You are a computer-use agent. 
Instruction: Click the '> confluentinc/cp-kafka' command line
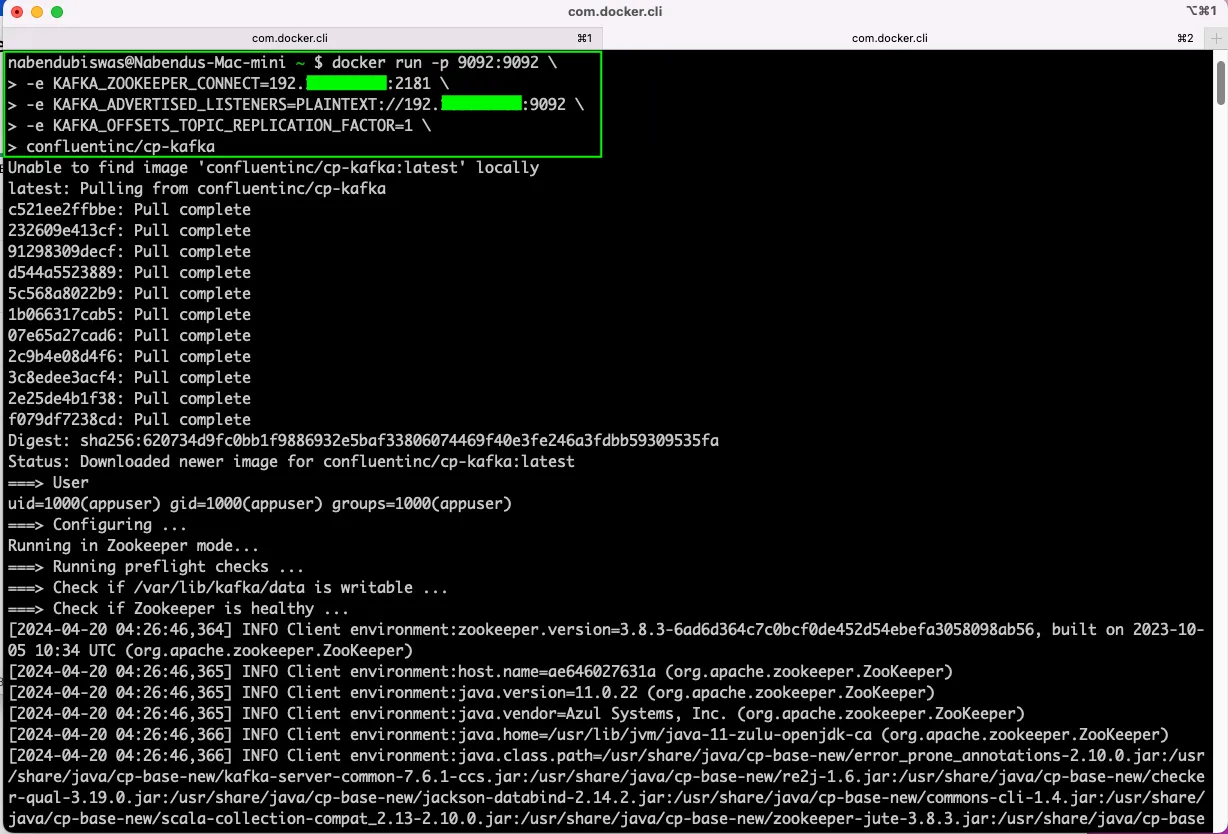pyautogui.click(x=111, y=146)
